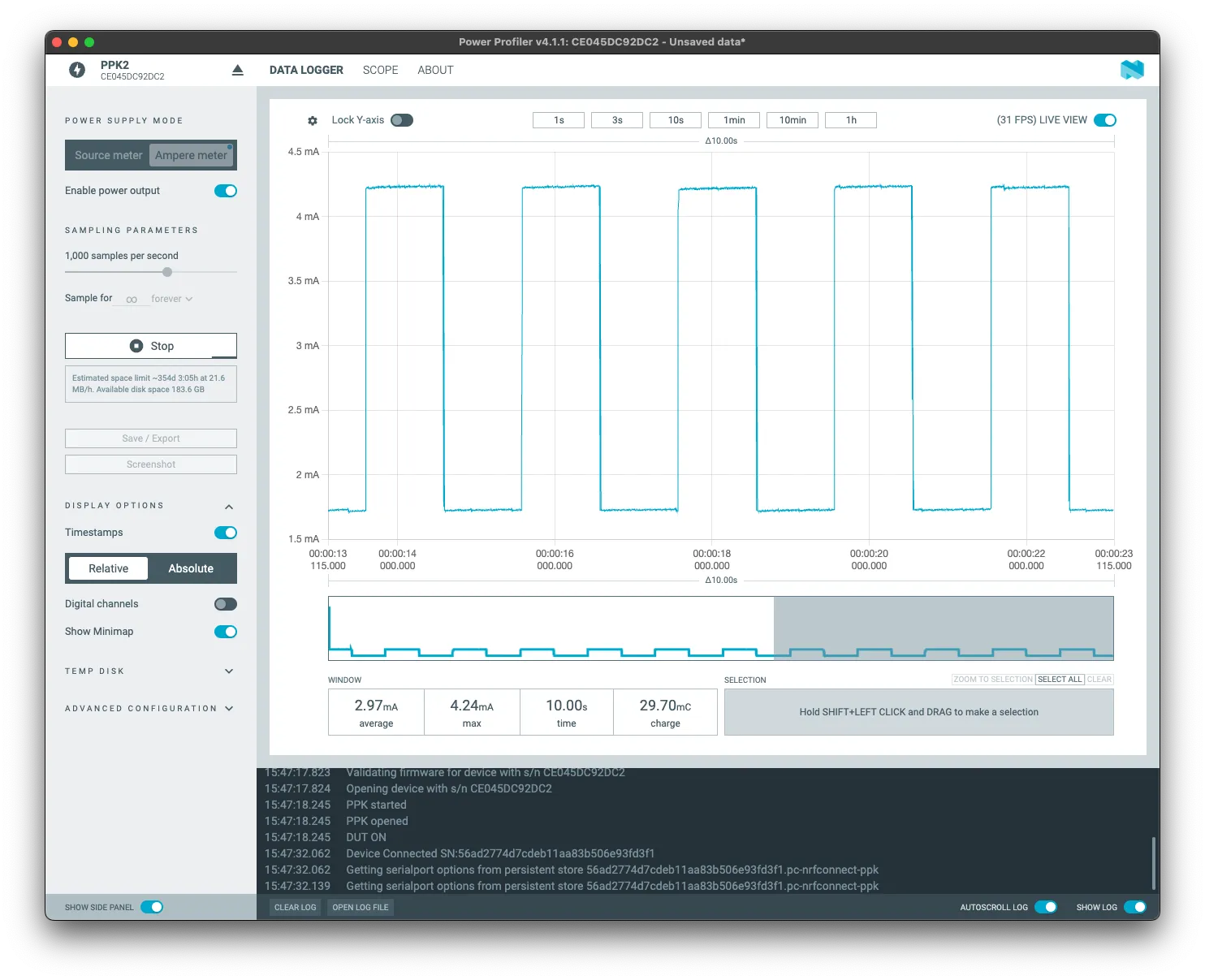1205x980 pixels.
Task: Disable the Live View toggle
Action: pos(1104,120)
